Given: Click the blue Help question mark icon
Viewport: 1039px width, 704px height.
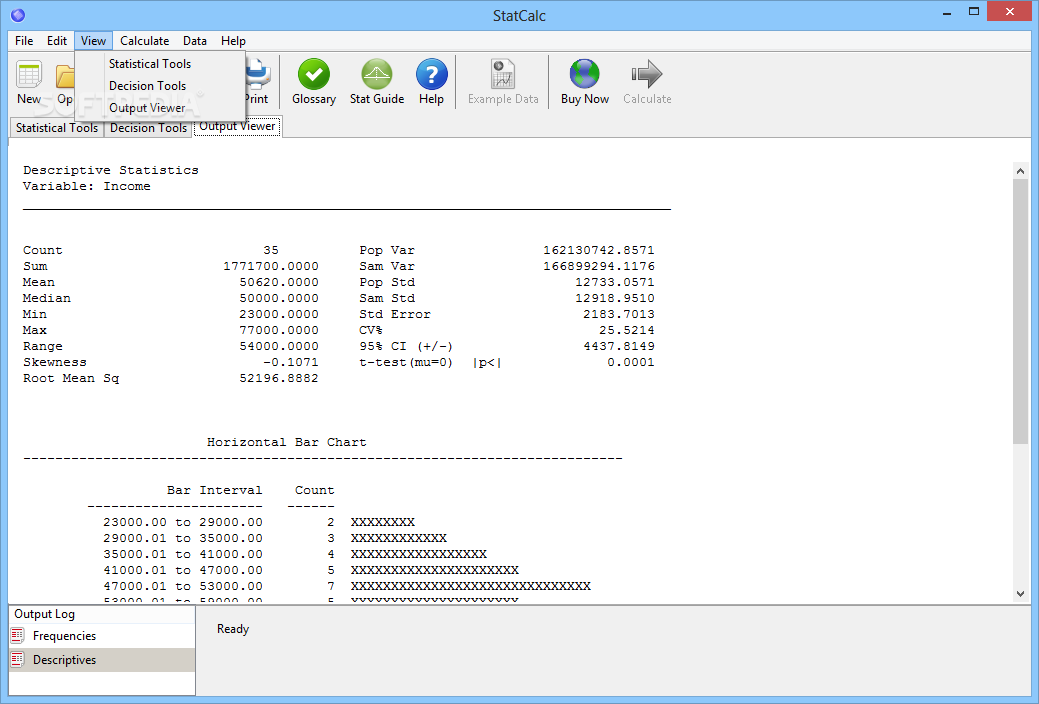Looking at the screenshot, I should click(x=431, y=74).
